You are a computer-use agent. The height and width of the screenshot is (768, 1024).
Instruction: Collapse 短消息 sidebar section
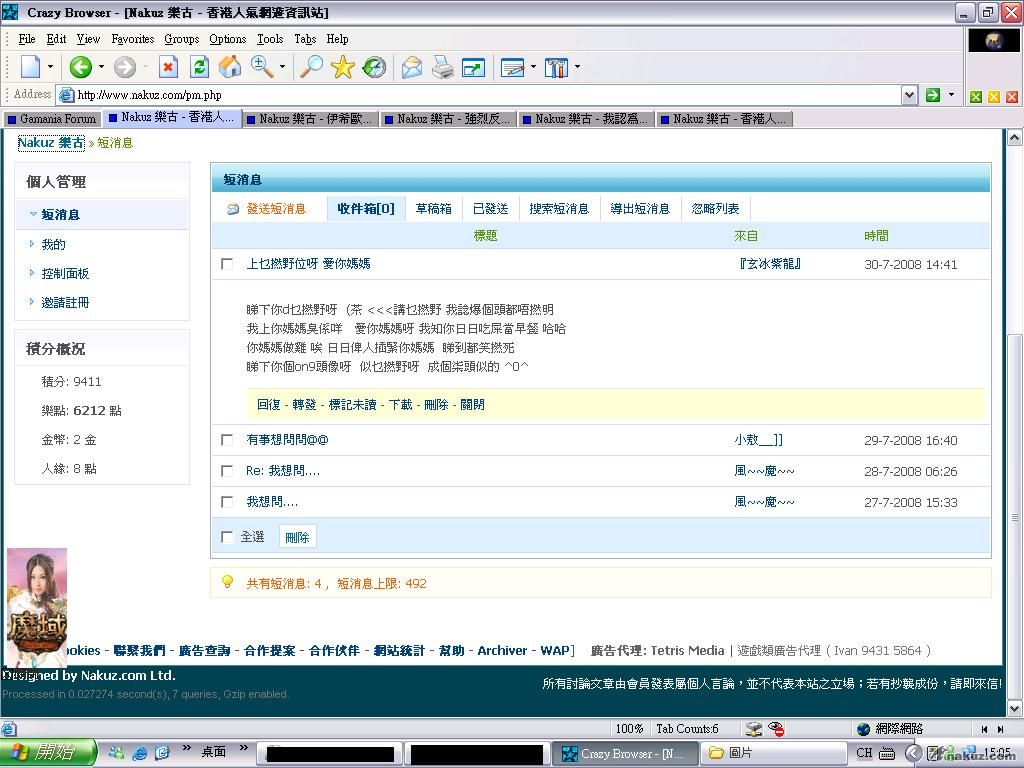click(x=33, y=214)
